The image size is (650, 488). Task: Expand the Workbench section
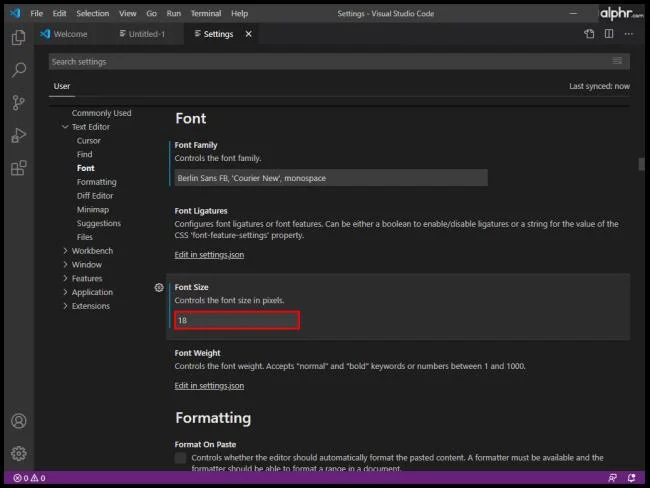(x=65, y=251)
